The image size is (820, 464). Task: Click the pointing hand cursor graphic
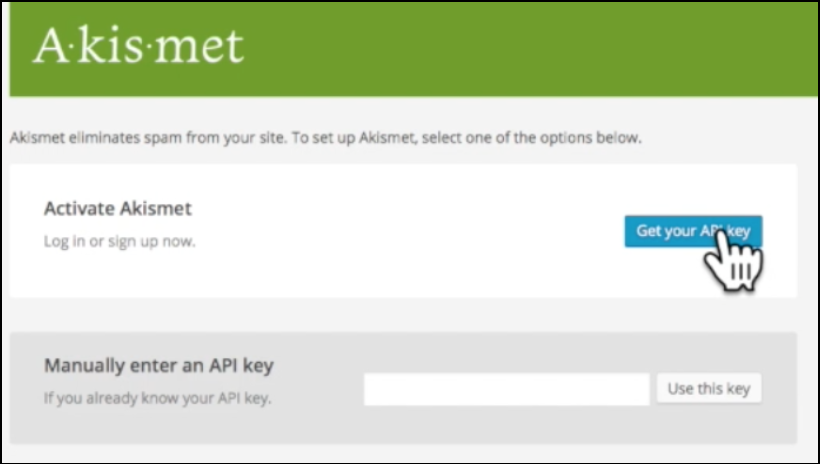[732, 260]
